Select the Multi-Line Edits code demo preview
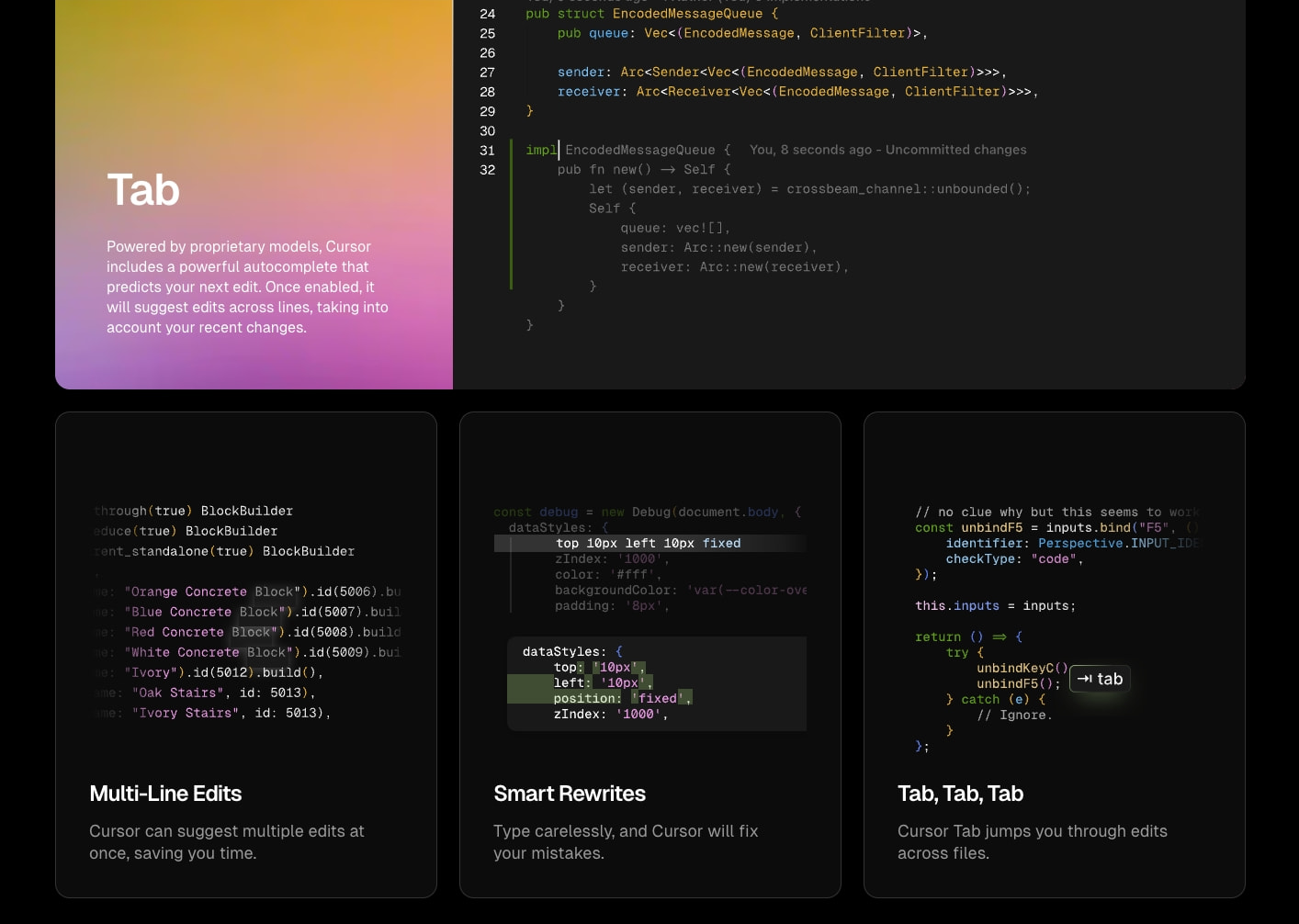The image size is (1299, 924). click(246, 612)
